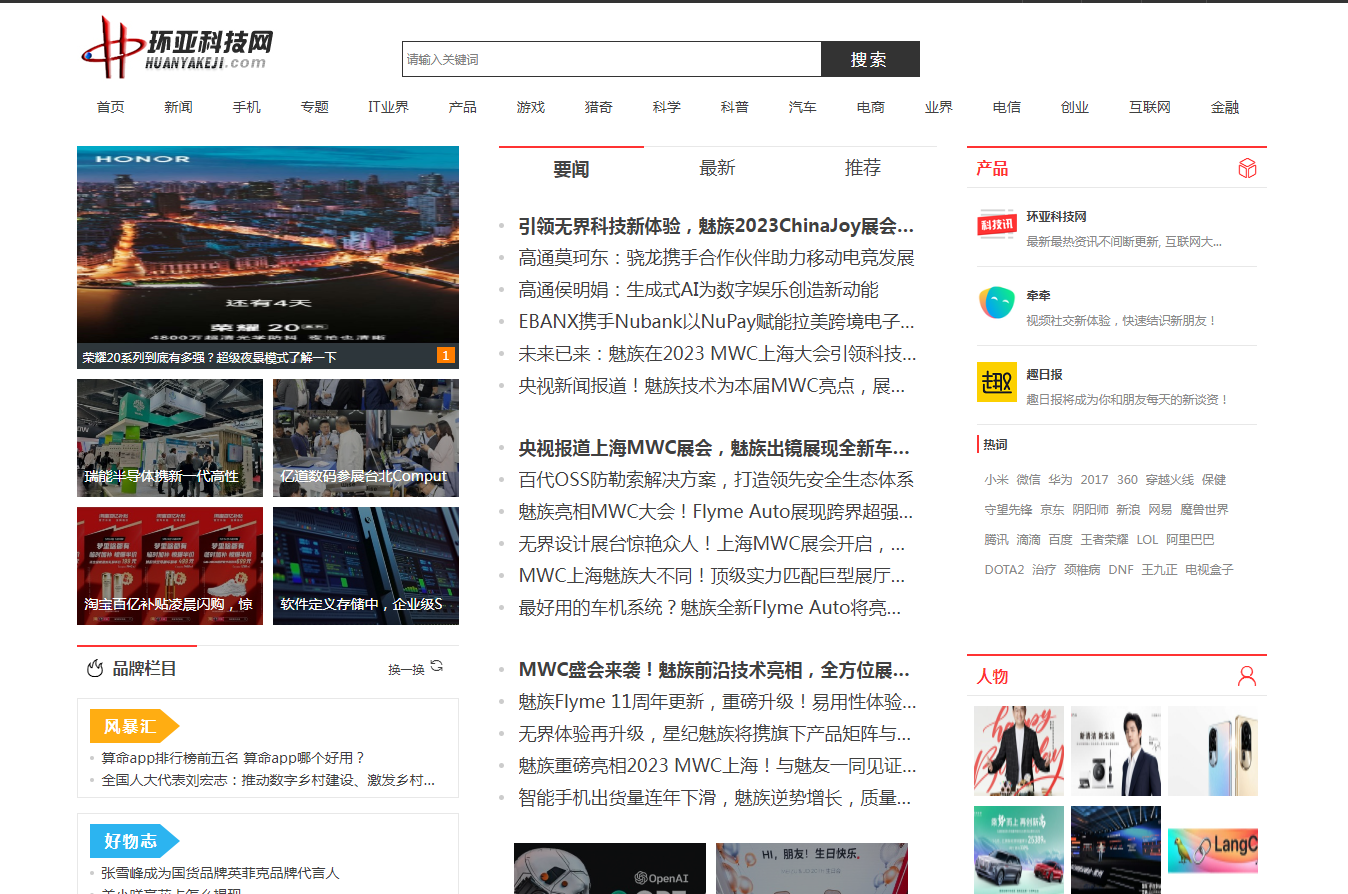Open 全国人大代表刘宏志 link
Image resolution: width=1348 pixels, height=894 pixels.
pos(268,780)
